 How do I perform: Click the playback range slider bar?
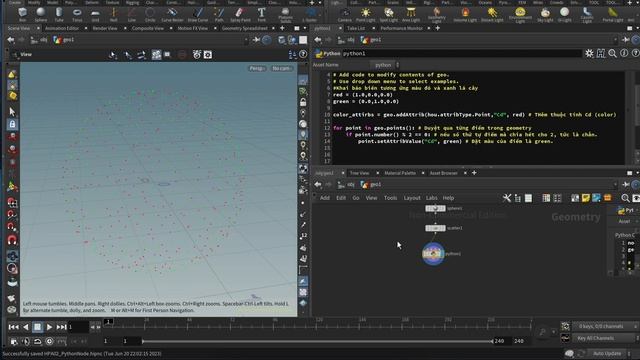pyautogui.click(x=317, y=341)
